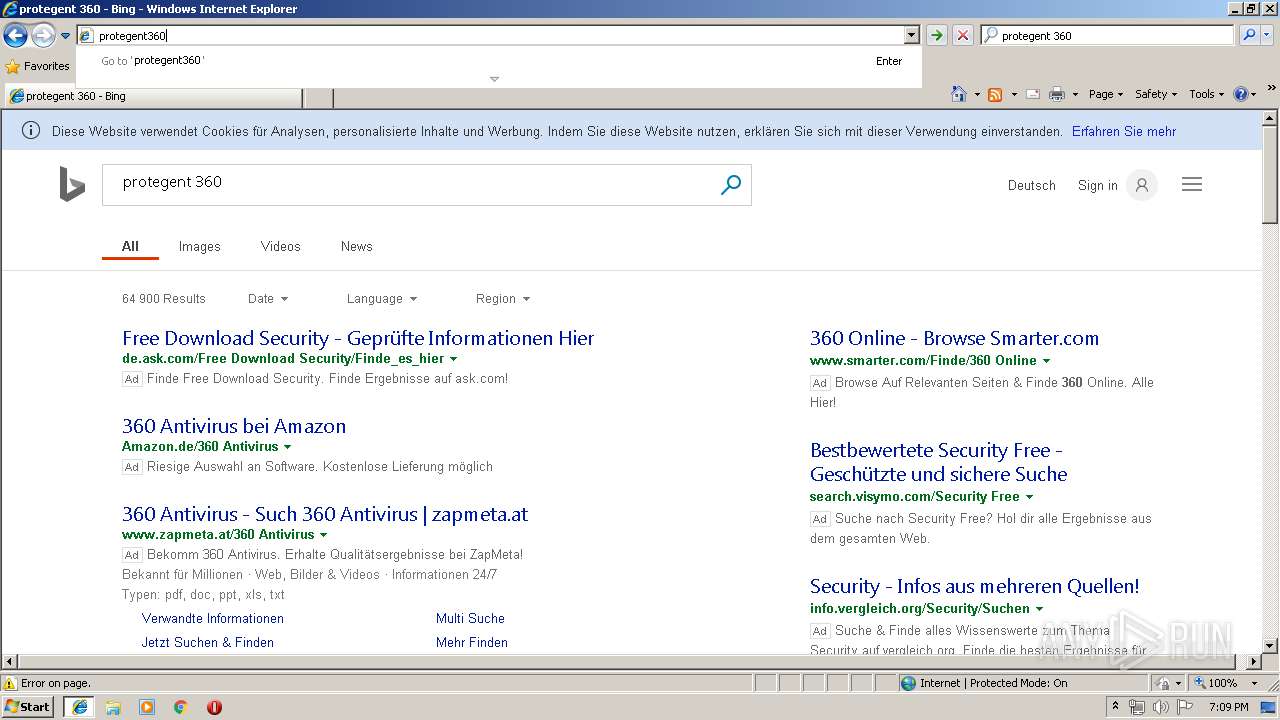The height and width of the screenshot is (720, 1280).
Task: Click the Home toolbar icon
Action: point(958,94)
